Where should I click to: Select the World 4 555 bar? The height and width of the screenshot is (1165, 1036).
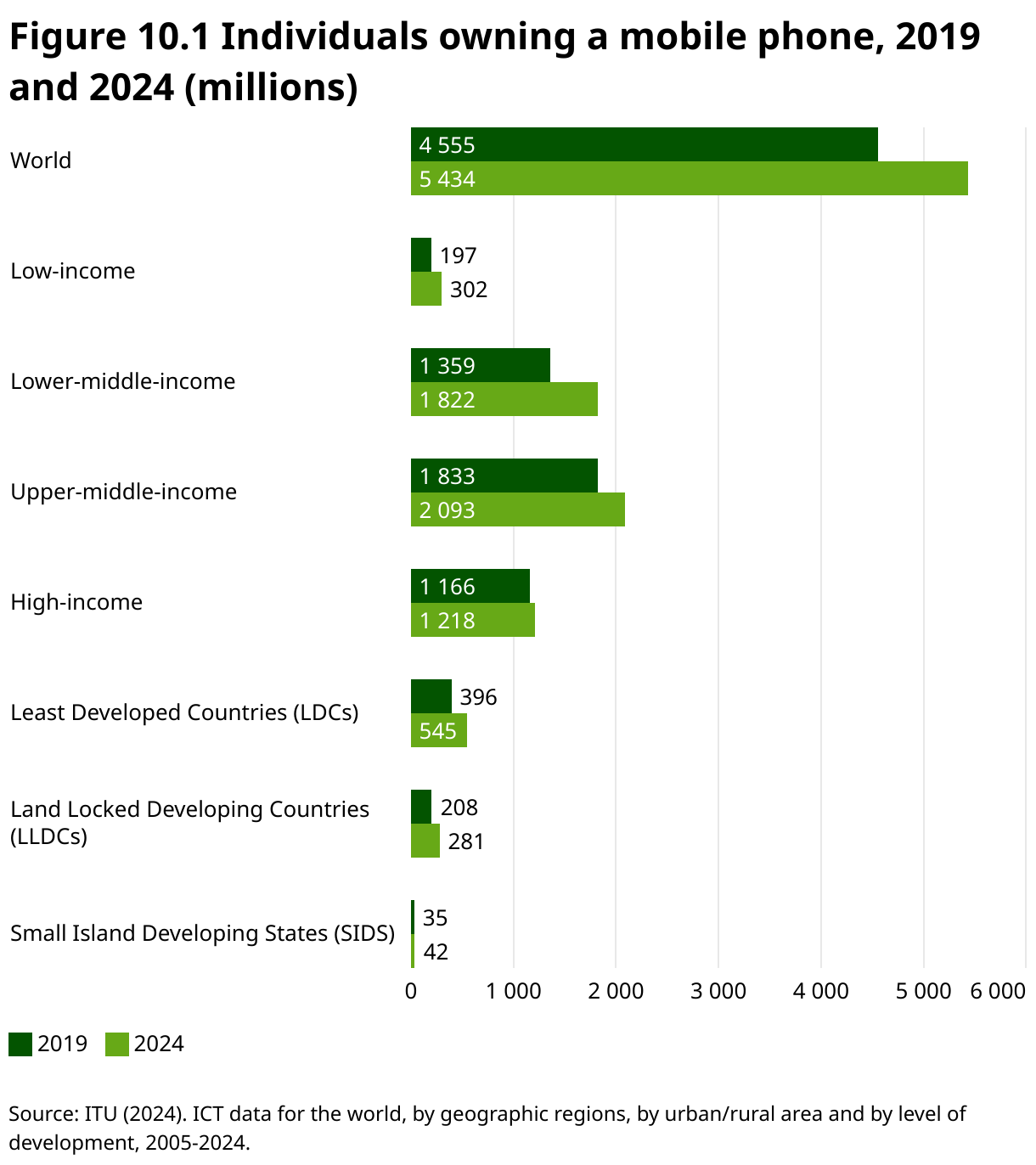point(637,144)
